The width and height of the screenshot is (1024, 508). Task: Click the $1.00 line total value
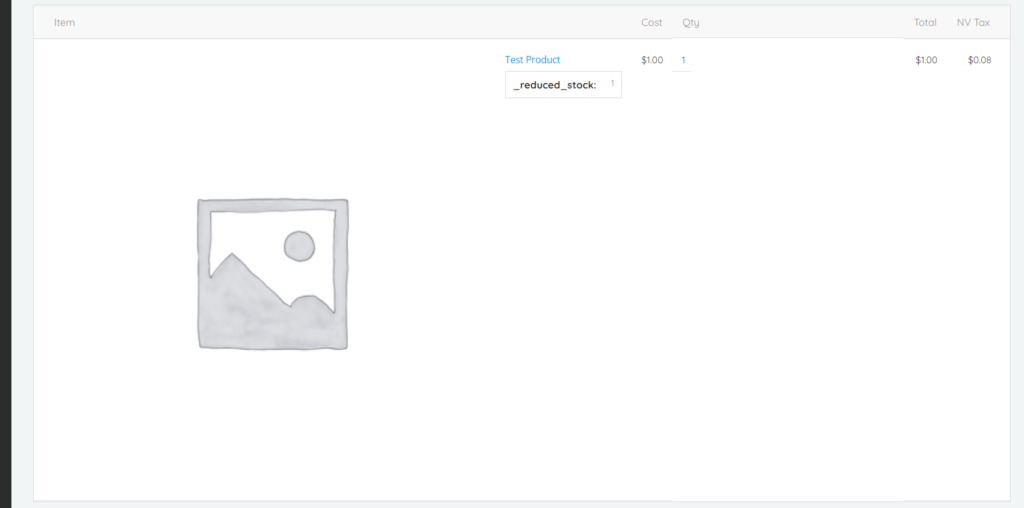[926, 60]
